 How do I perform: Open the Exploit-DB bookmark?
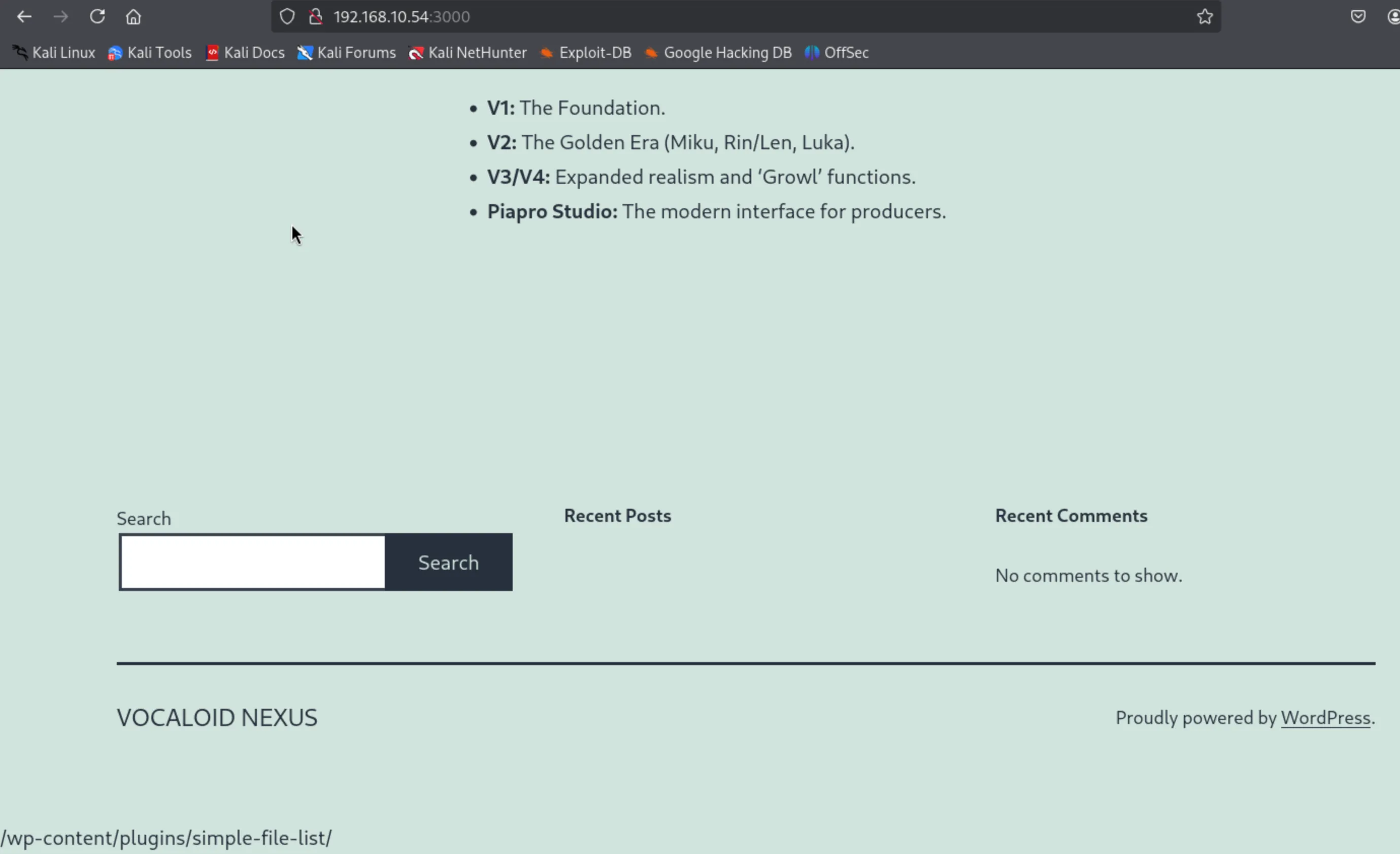point(586,52)
